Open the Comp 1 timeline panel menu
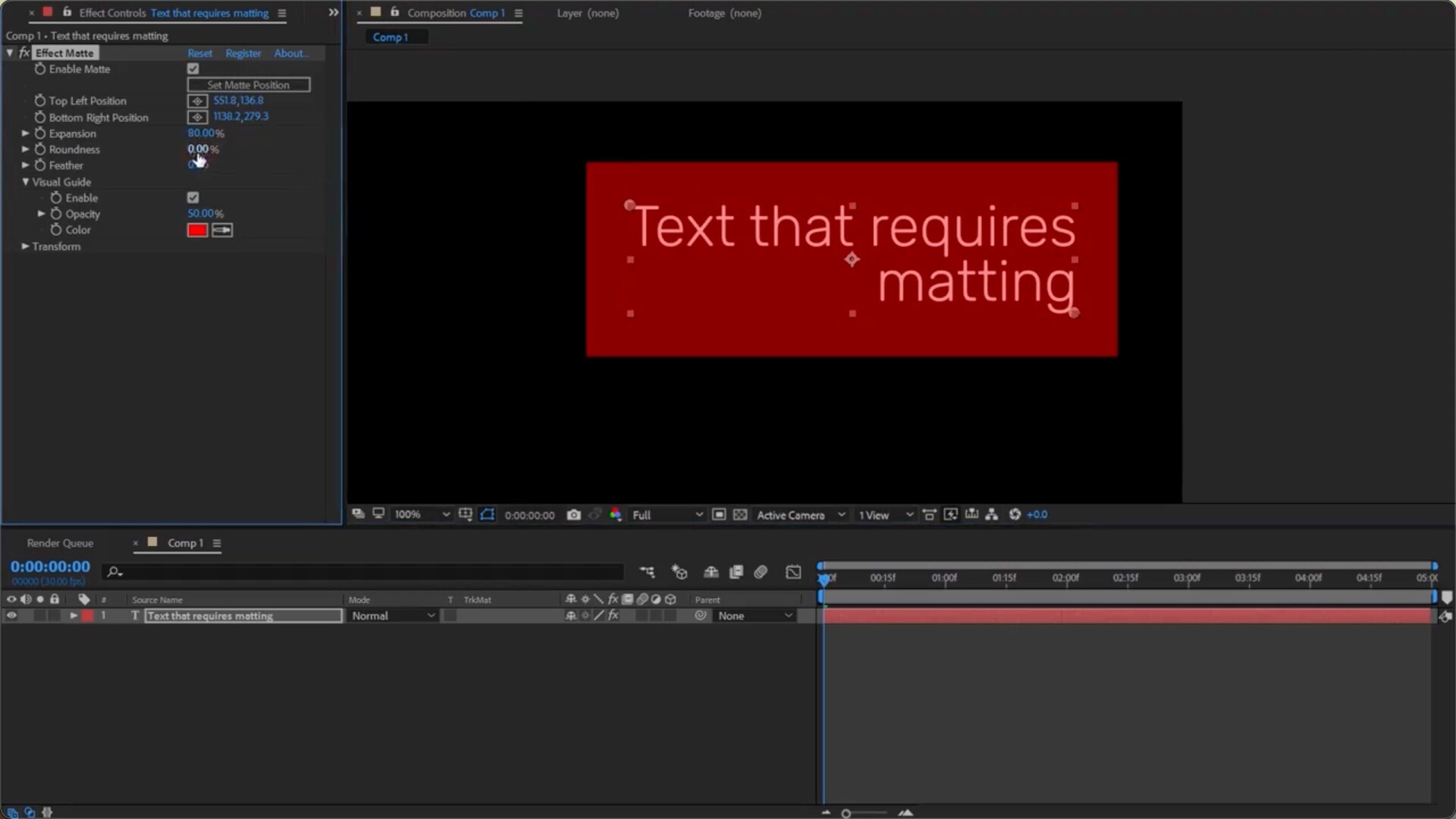Image resolution: width=1456 pixels, height=819 pixels. (x=217, y=543)
